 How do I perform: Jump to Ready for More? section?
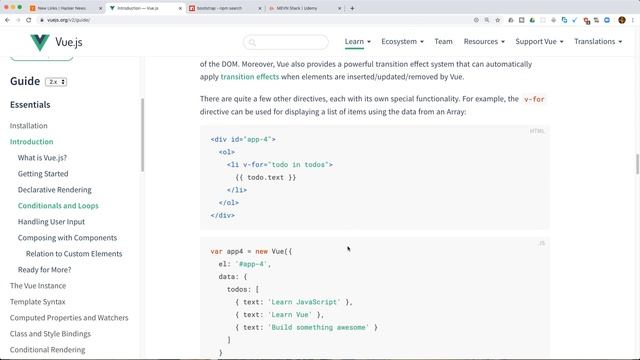44,270
